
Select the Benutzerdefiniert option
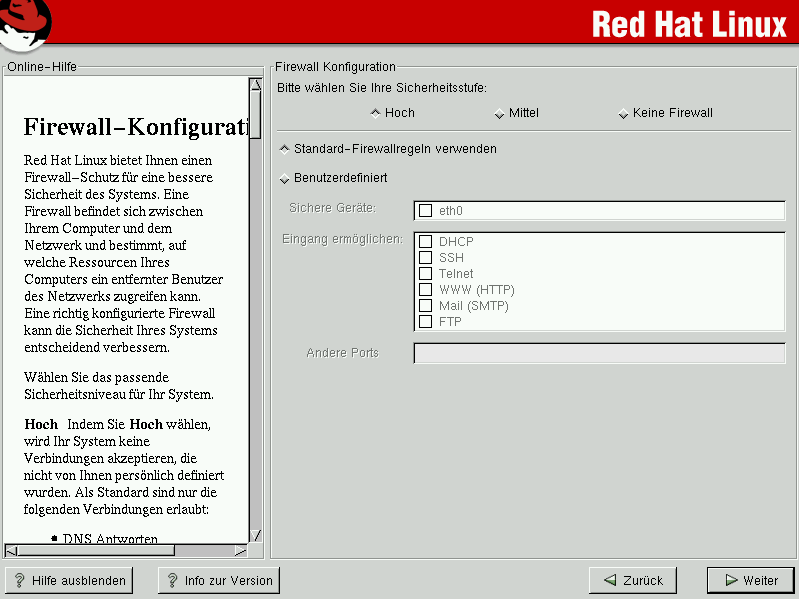285,178
